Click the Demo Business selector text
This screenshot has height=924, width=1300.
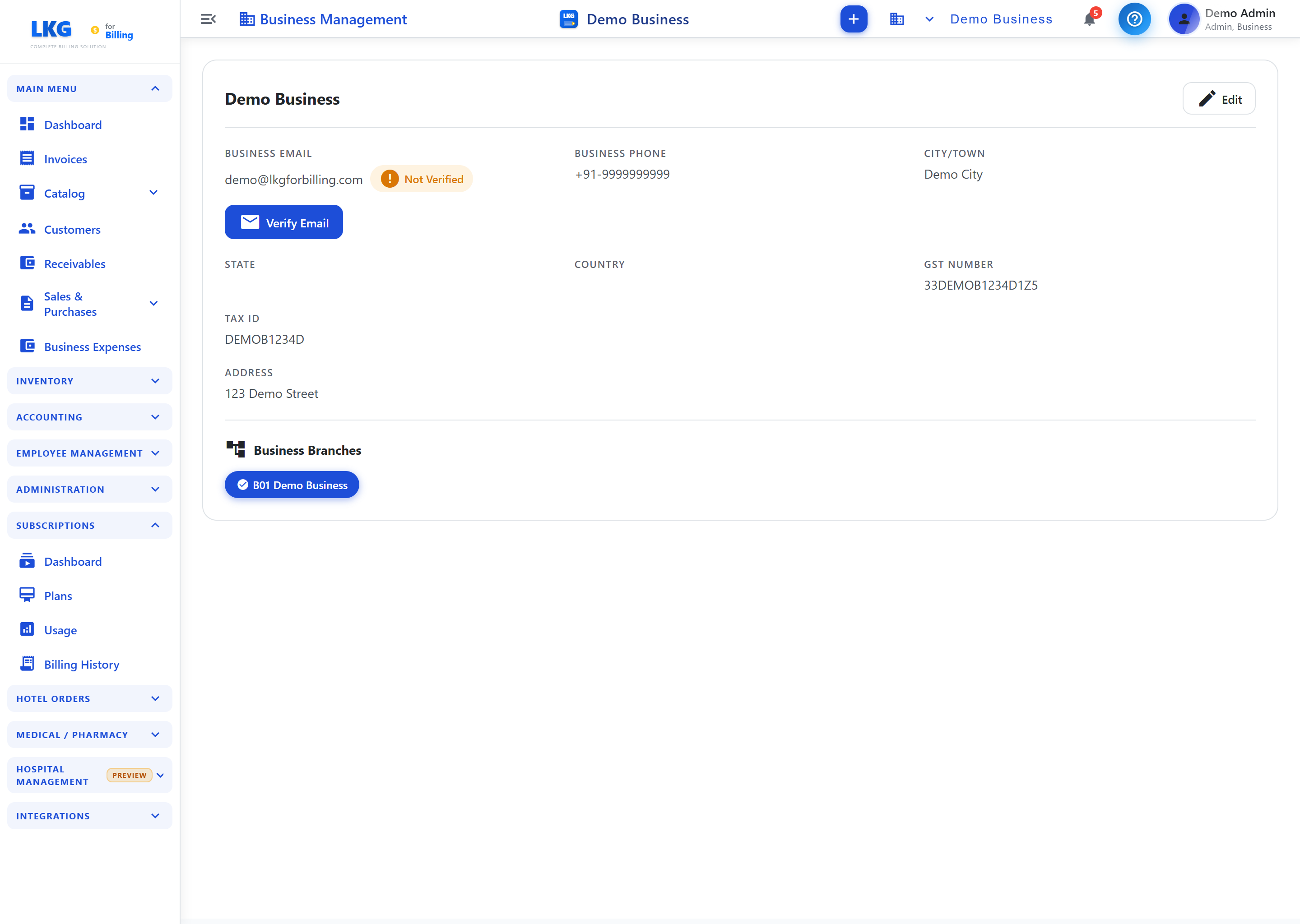pos(1001,19)
